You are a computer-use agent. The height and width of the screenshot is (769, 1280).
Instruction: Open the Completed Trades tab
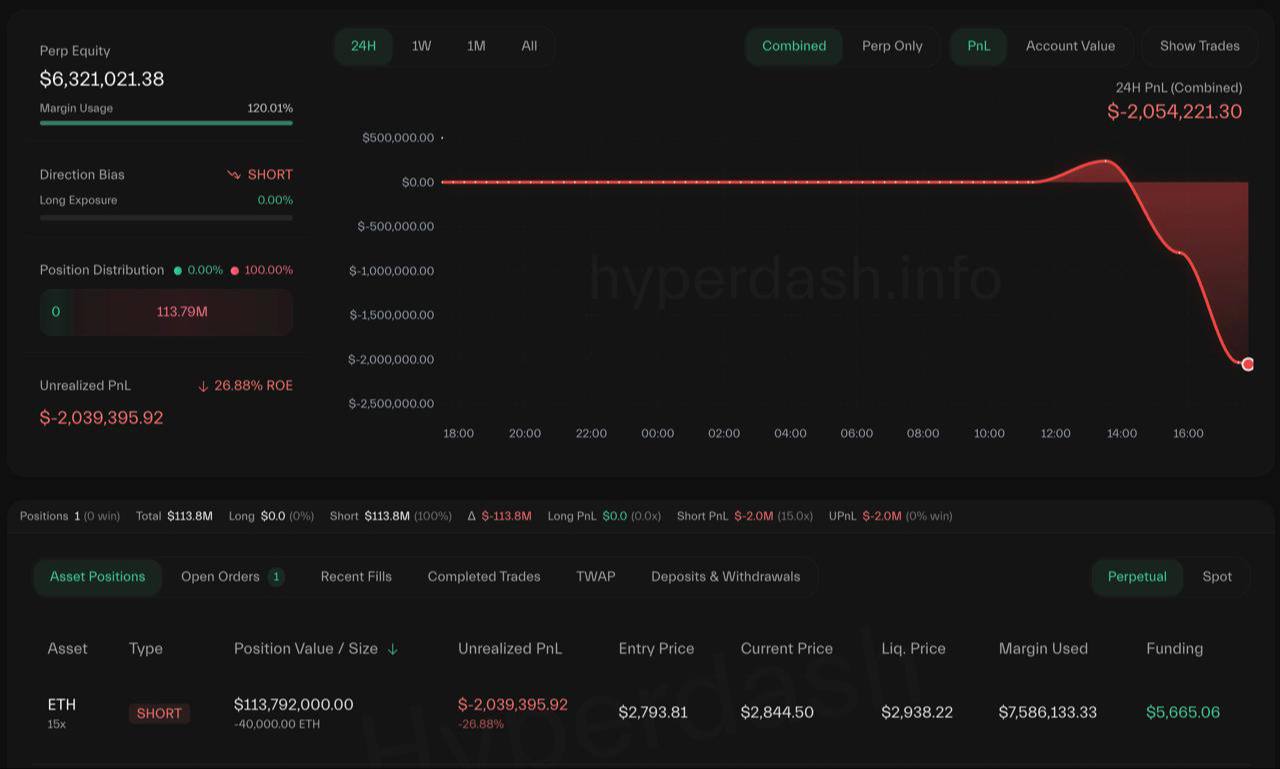pyautogui.click(x=484, y=577)
